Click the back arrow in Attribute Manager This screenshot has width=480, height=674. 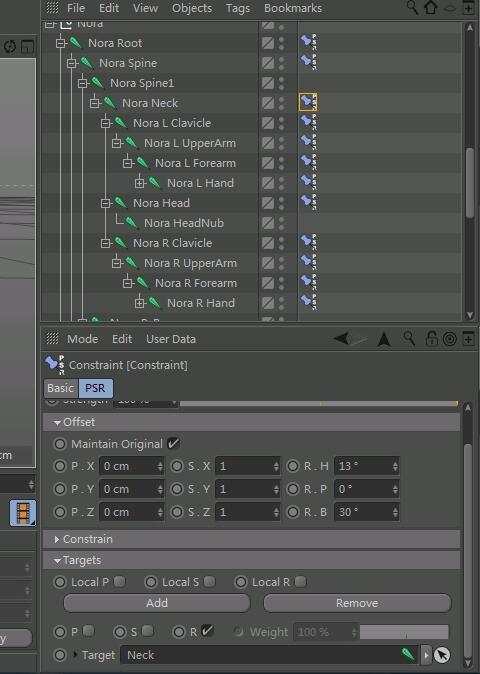point(342,339)
